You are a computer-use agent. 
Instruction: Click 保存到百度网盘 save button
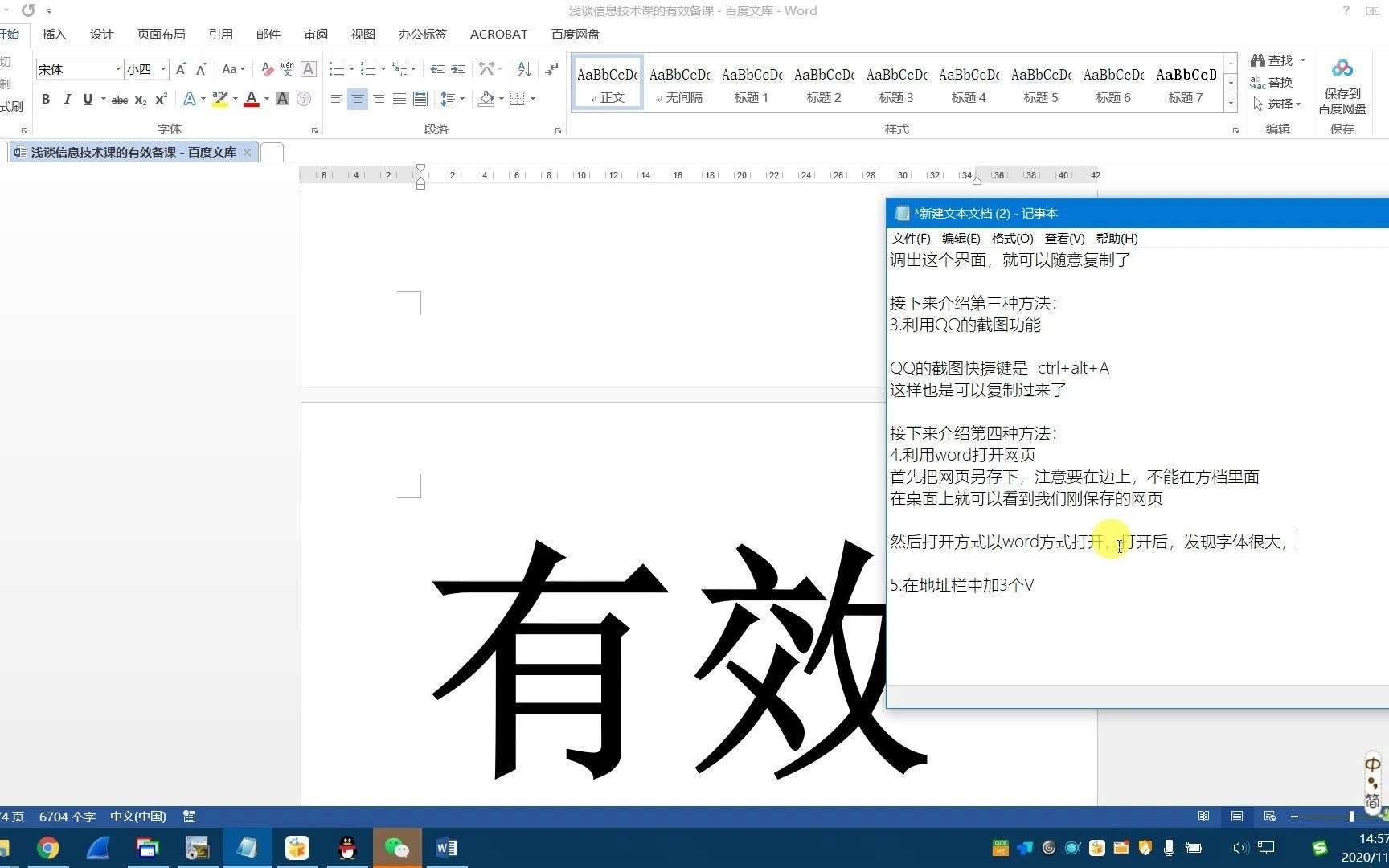click(x=1342, y=84)
